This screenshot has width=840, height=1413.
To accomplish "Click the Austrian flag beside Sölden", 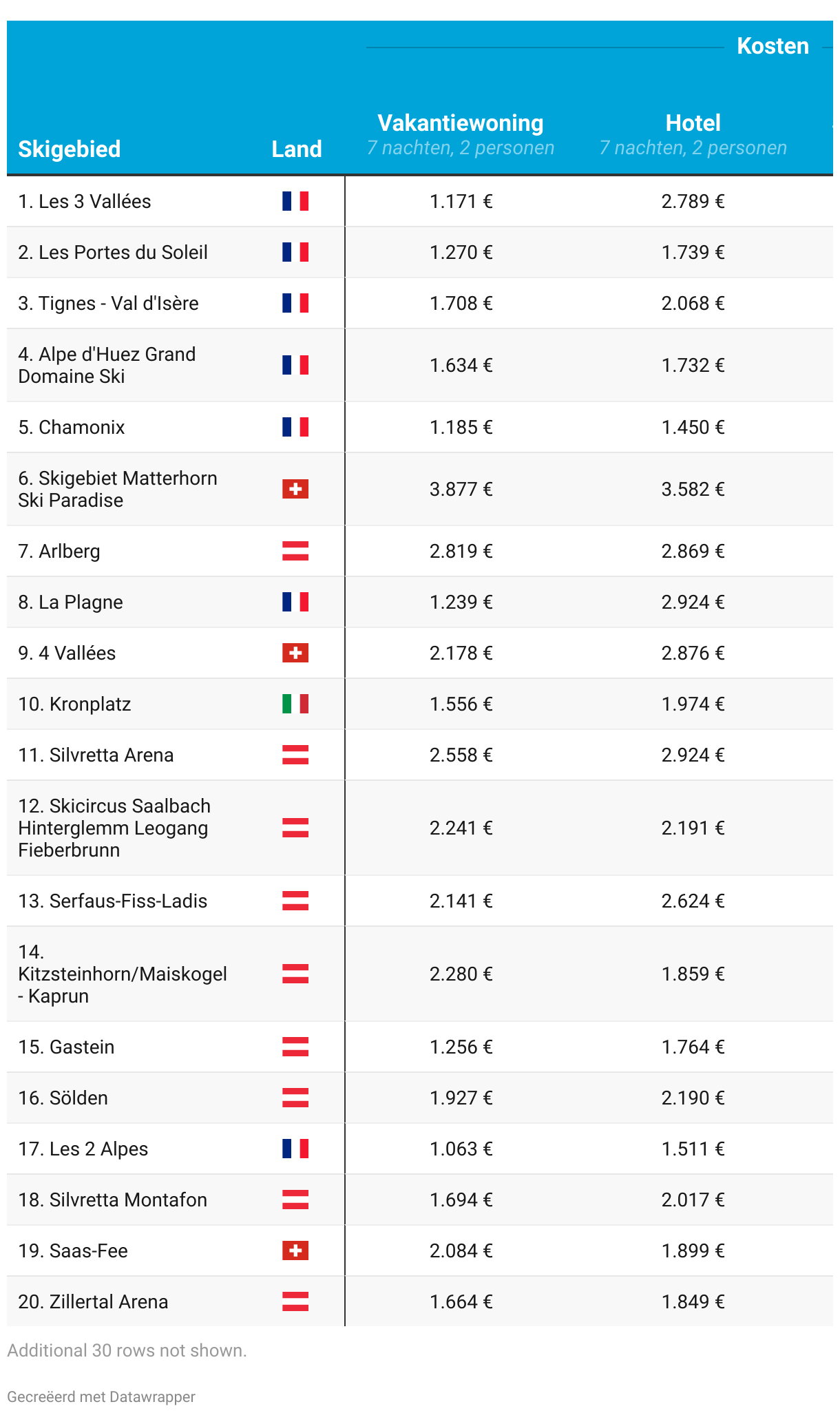I will coord(295,1098).
